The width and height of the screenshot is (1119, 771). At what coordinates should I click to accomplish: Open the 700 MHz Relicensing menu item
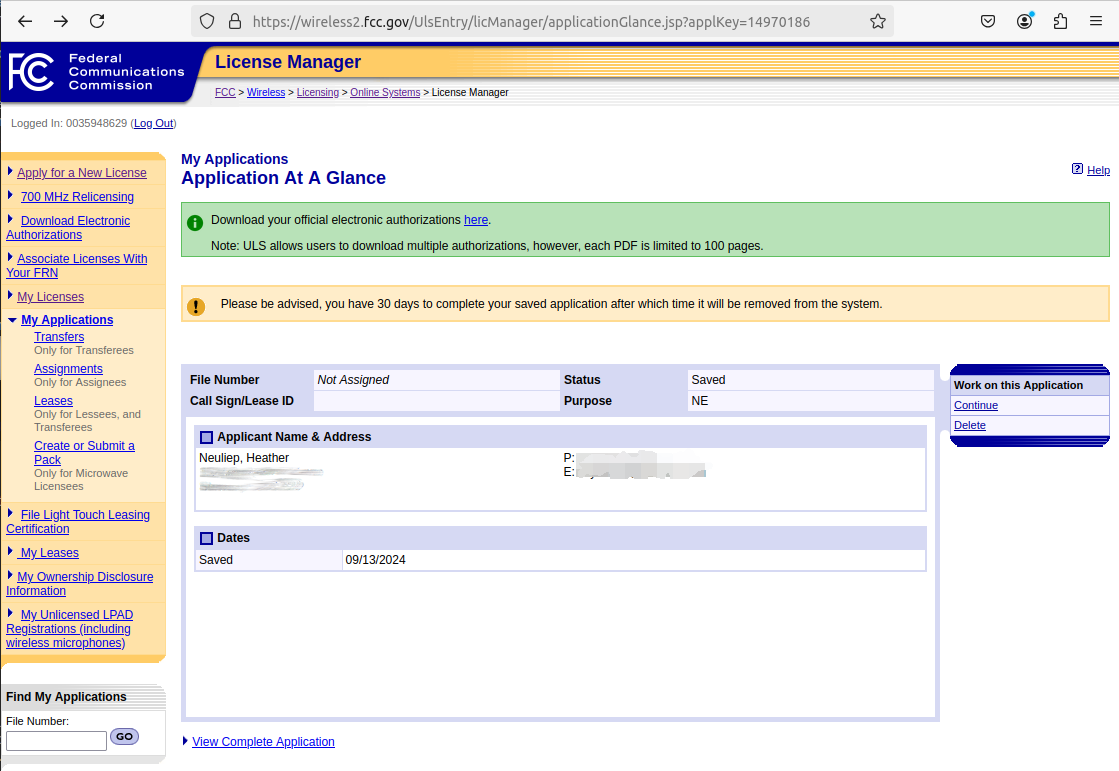click(x=77, y=197)
